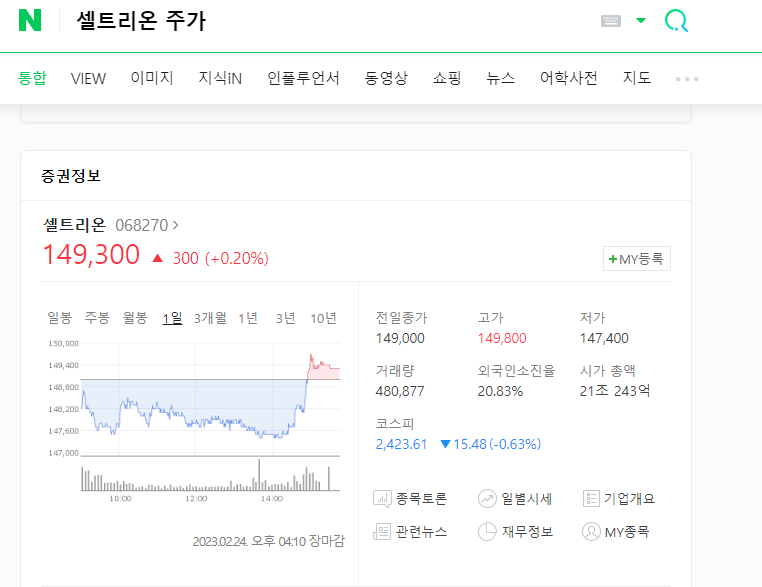Click the blue down-triangle KOSPI indicator
The height and width of the screenshot is (587, 762).
click(445, 444)
